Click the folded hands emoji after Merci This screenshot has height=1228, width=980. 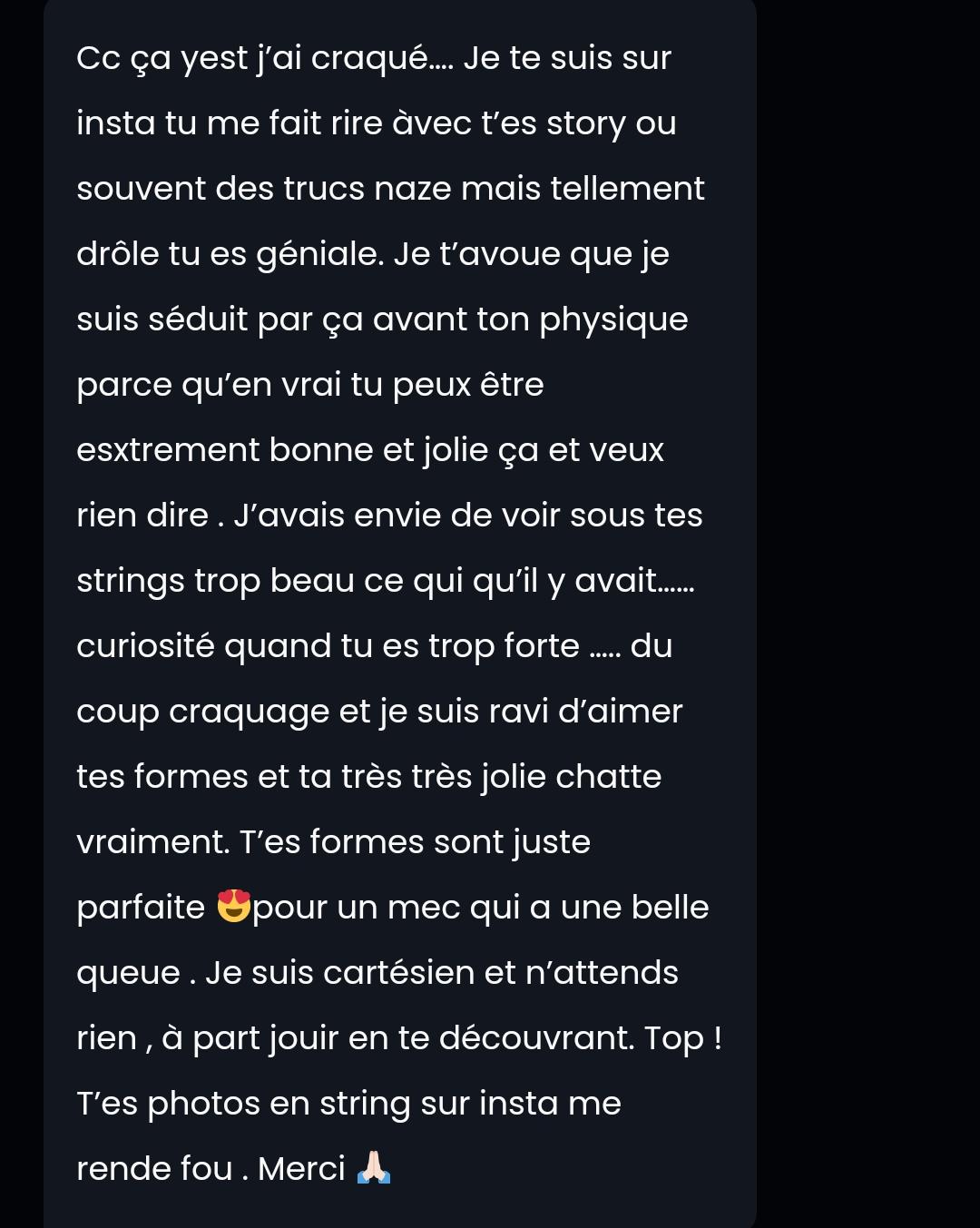point(374,1168)
